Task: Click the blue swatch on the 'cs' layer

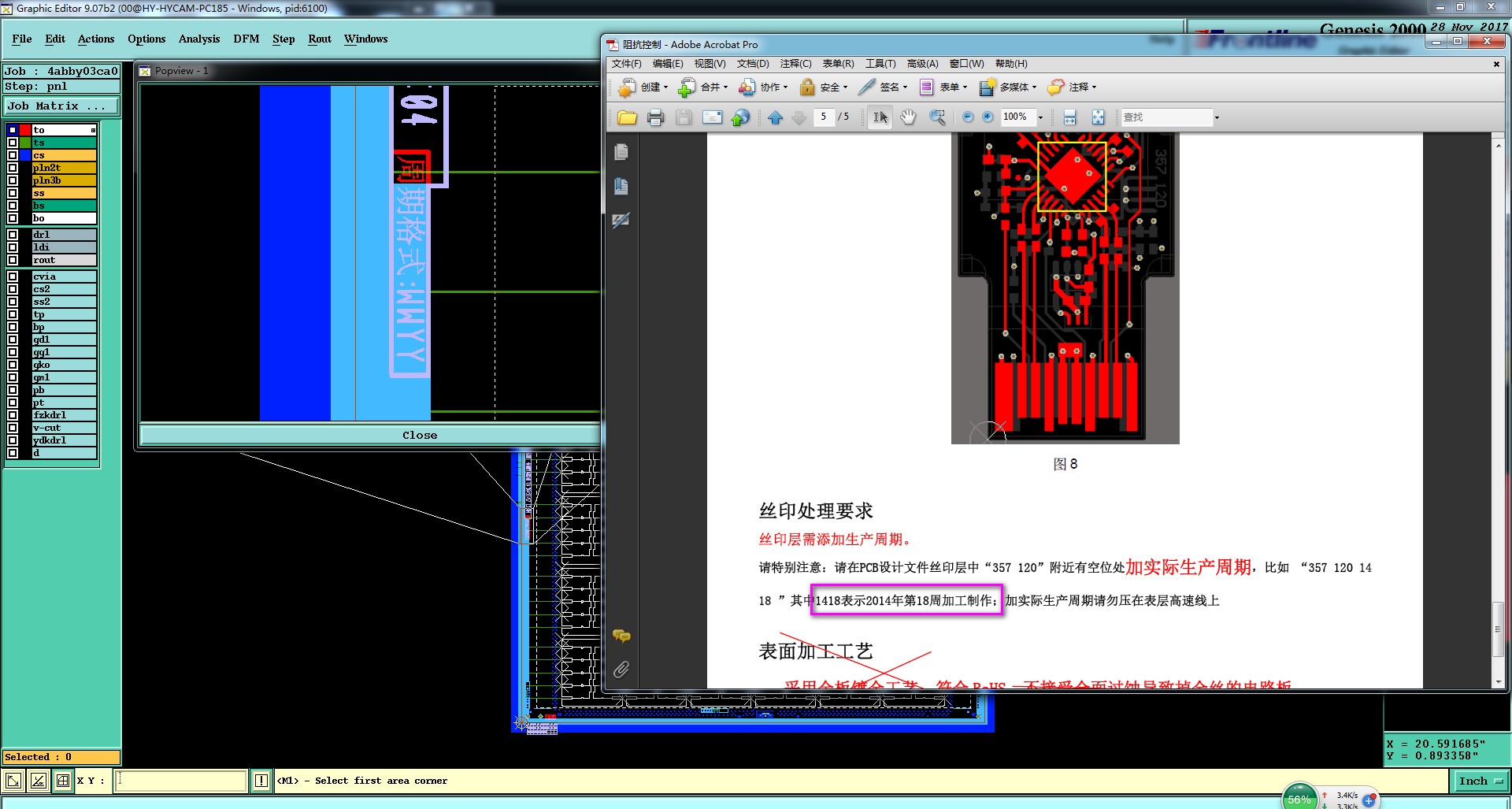Action: [26, 155]
